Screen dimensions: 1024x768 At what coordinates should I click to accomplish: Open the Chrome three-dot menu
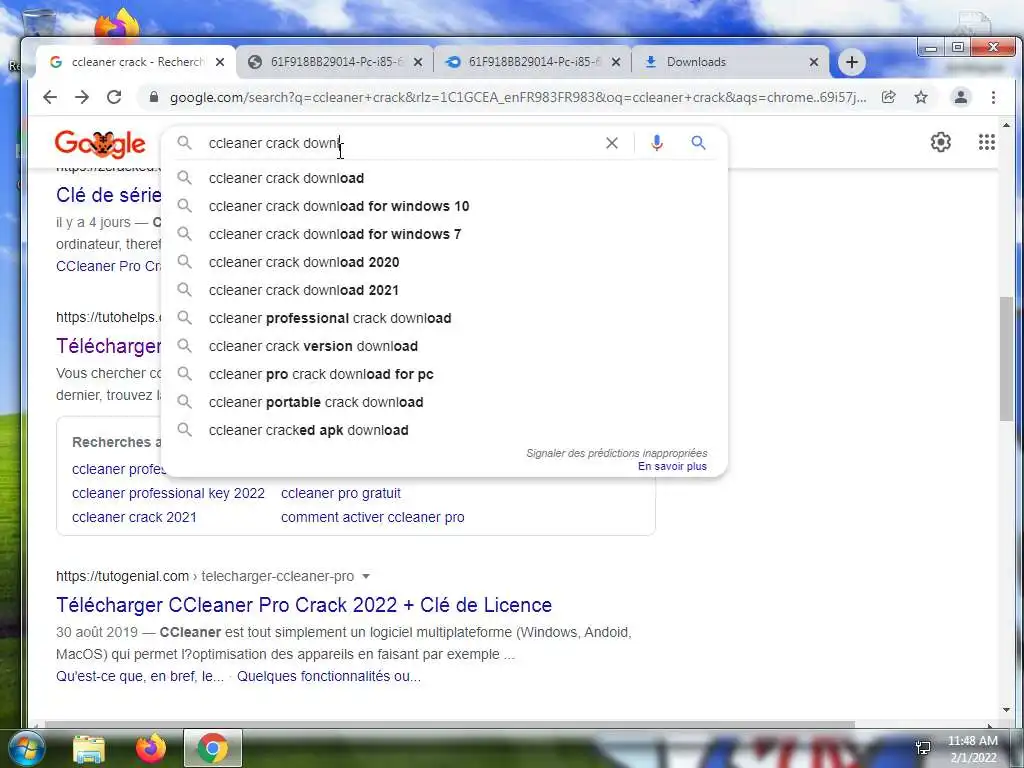993,97
